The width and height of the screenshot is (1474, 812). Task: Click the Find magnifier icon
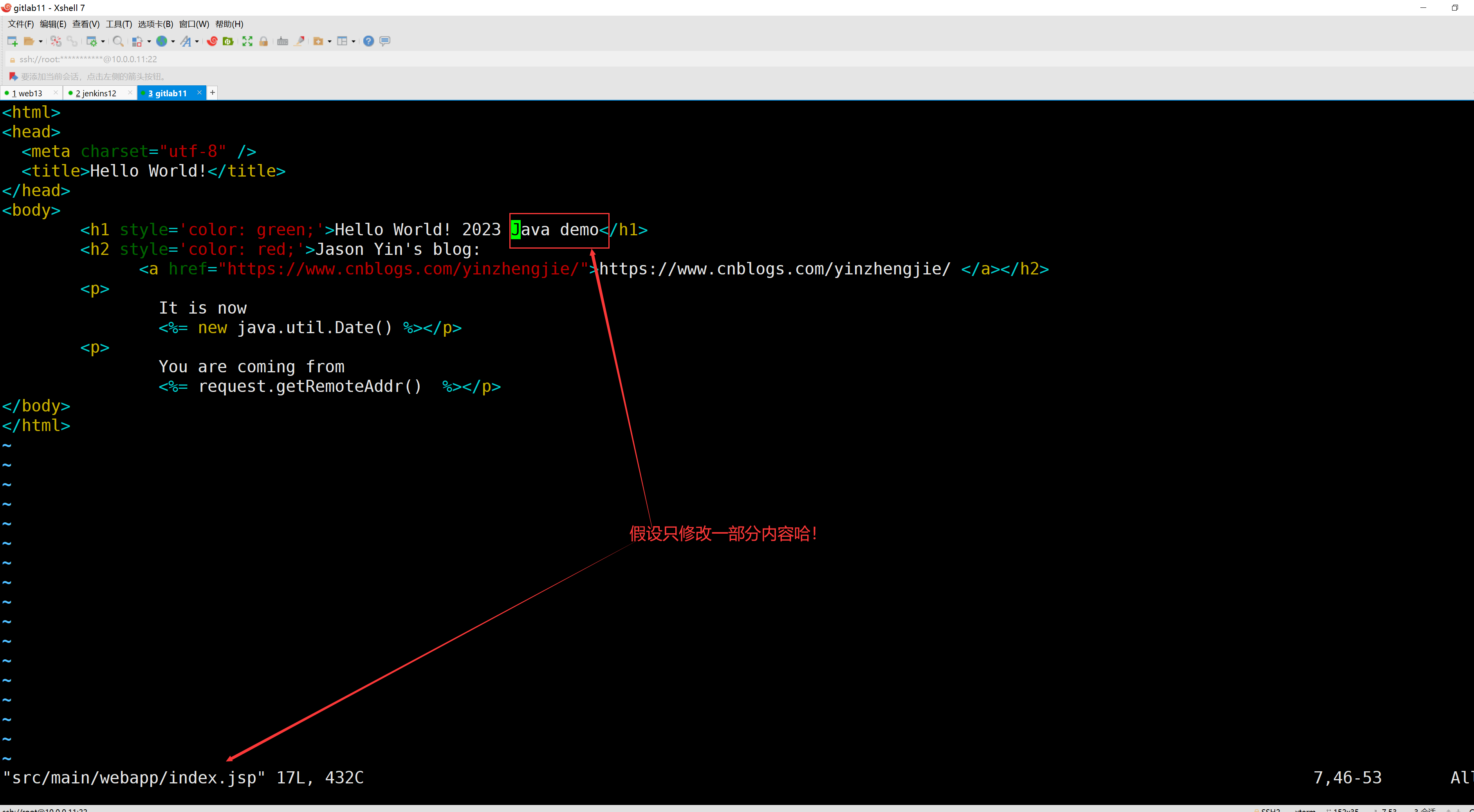coord(118,41)
